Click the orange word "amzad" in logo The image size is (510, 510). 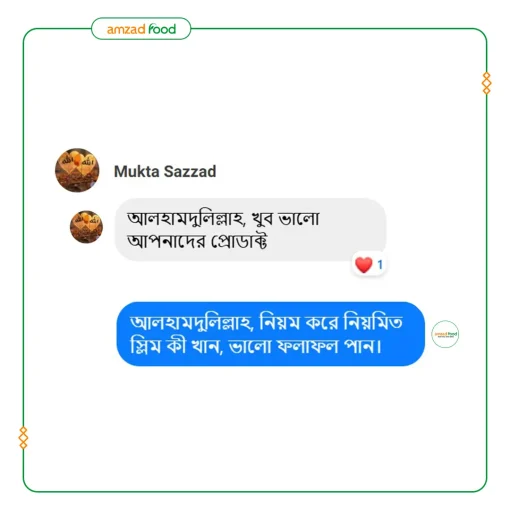(126, 30)
